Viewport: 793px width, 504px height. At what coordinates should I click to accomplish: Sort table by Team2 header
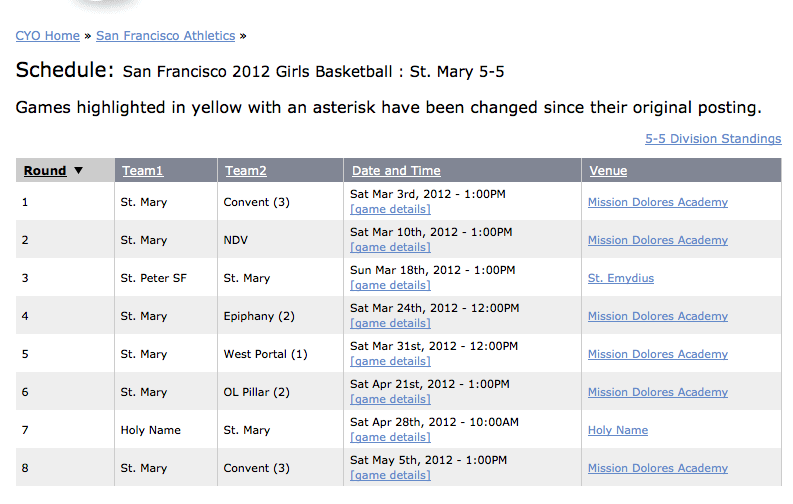(x=246, y=171)
